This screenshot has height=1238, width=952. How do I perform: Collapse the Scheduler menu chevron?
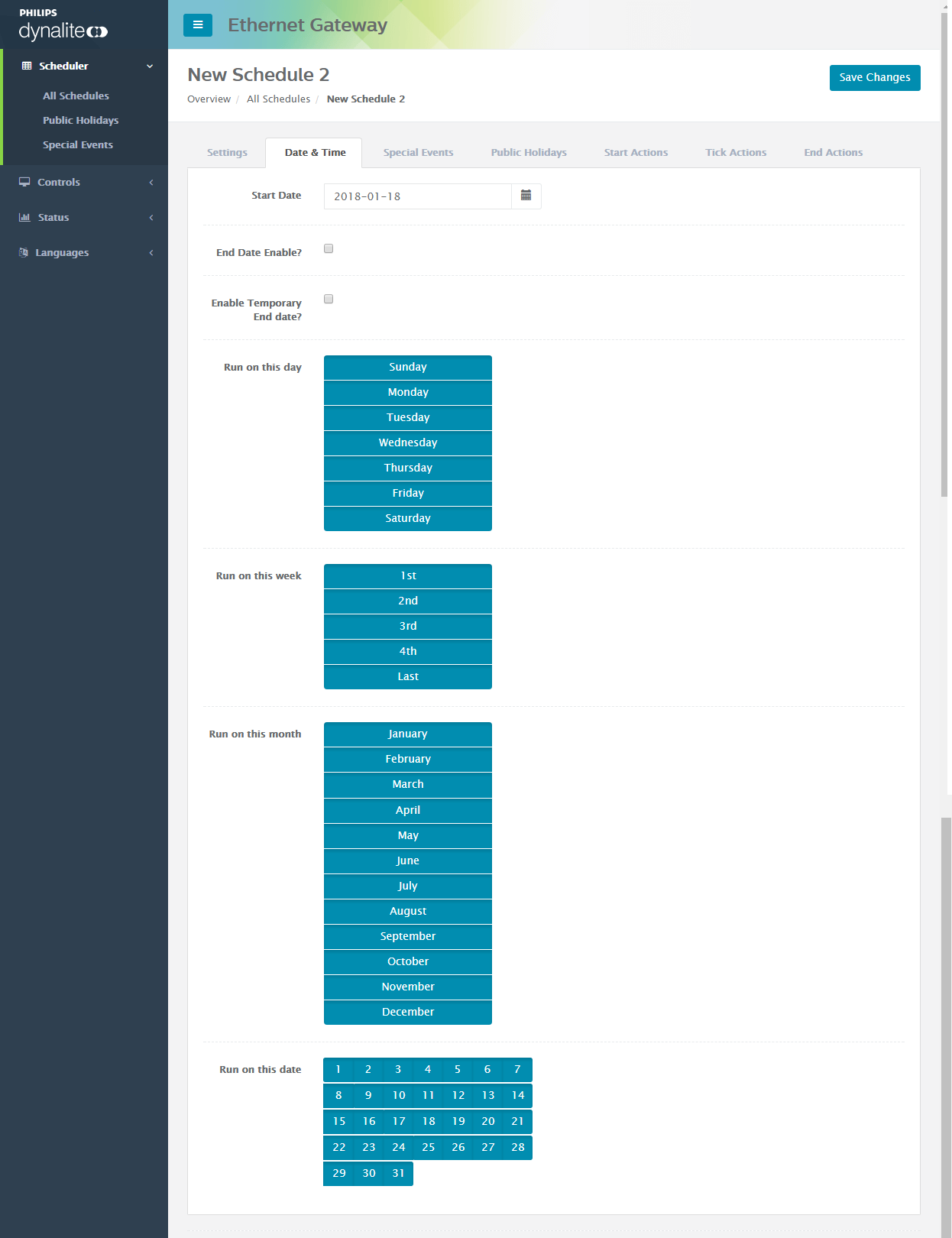point(150,66)
